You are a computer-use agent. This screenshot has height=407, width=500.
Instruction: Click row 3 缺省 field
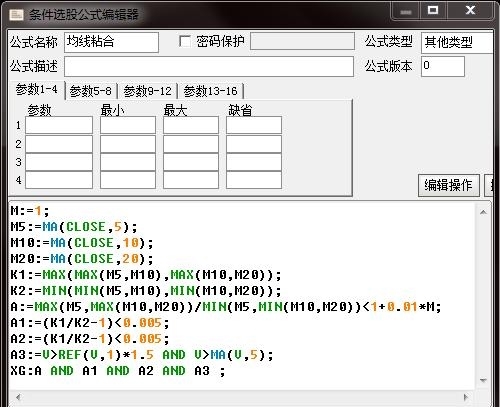pos(254,162)
